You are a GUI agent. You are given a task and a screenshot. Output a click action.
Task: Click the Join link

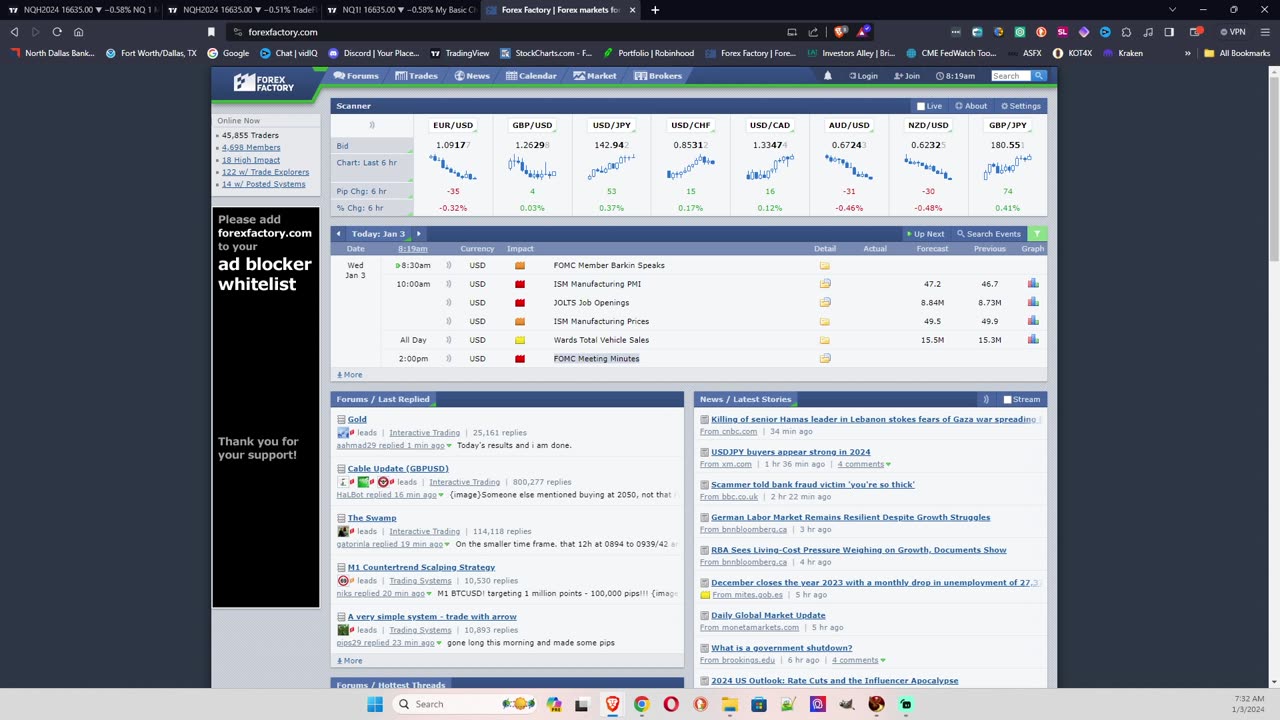tap(908, 76)
